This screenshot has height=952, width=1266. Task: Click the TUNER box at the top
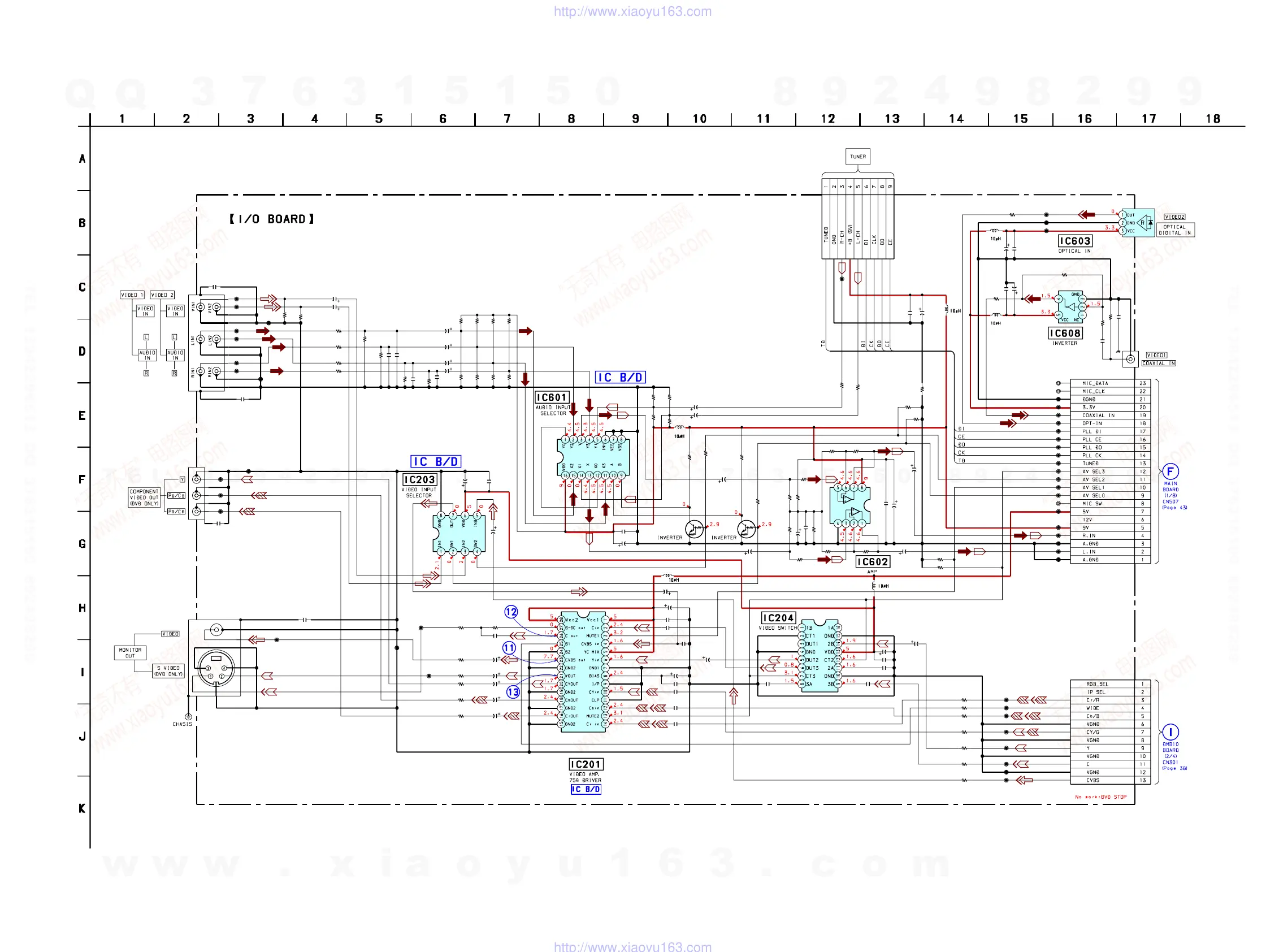coord(857,156)
